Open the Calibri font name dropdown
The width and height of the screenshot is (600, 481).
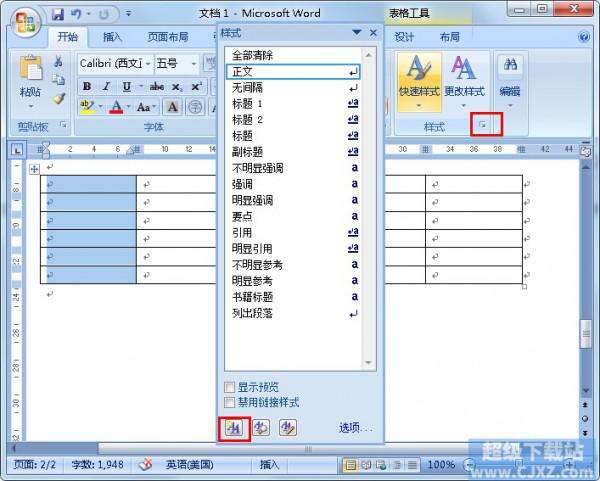(148, 64)
